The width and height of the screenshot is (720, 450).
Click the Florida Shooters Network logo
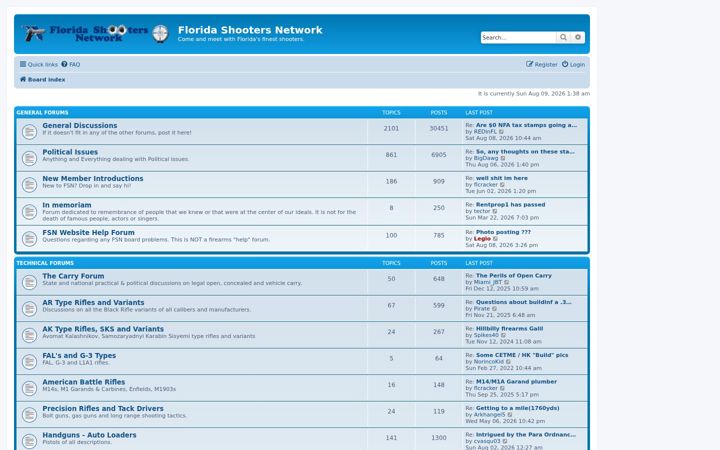pyautogui.click(x=96, y=33)
